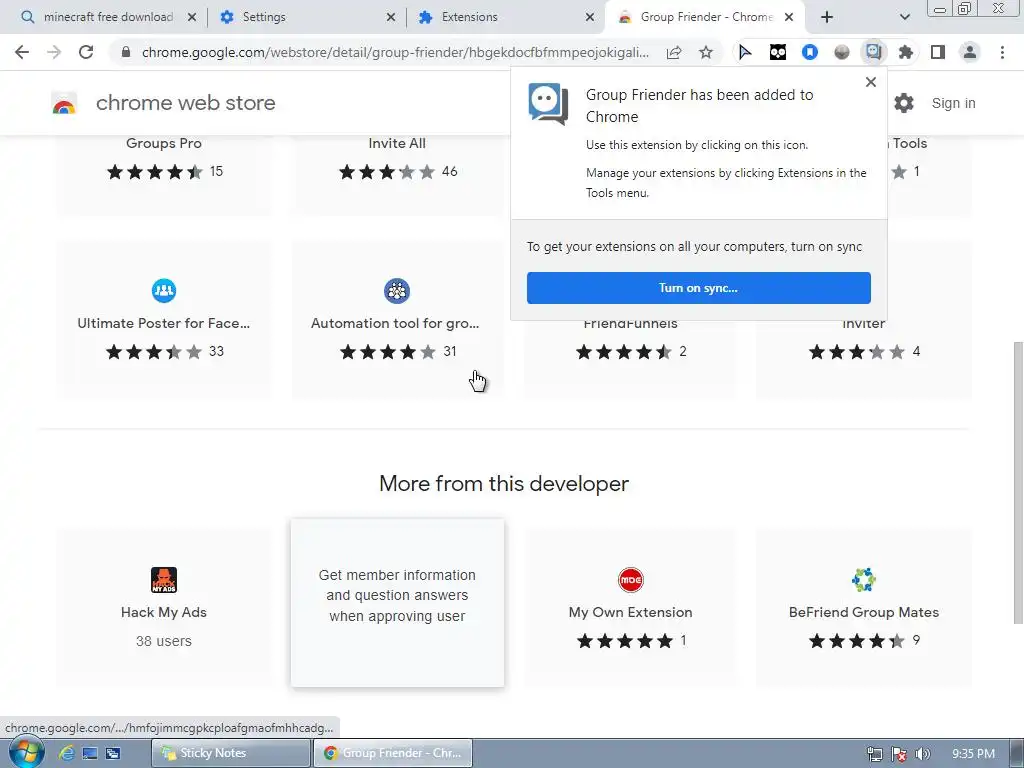The height and width of the screenshot is (768, 1024).
Task: Open the hovered member information extension card
Action: tap(397, 603)
